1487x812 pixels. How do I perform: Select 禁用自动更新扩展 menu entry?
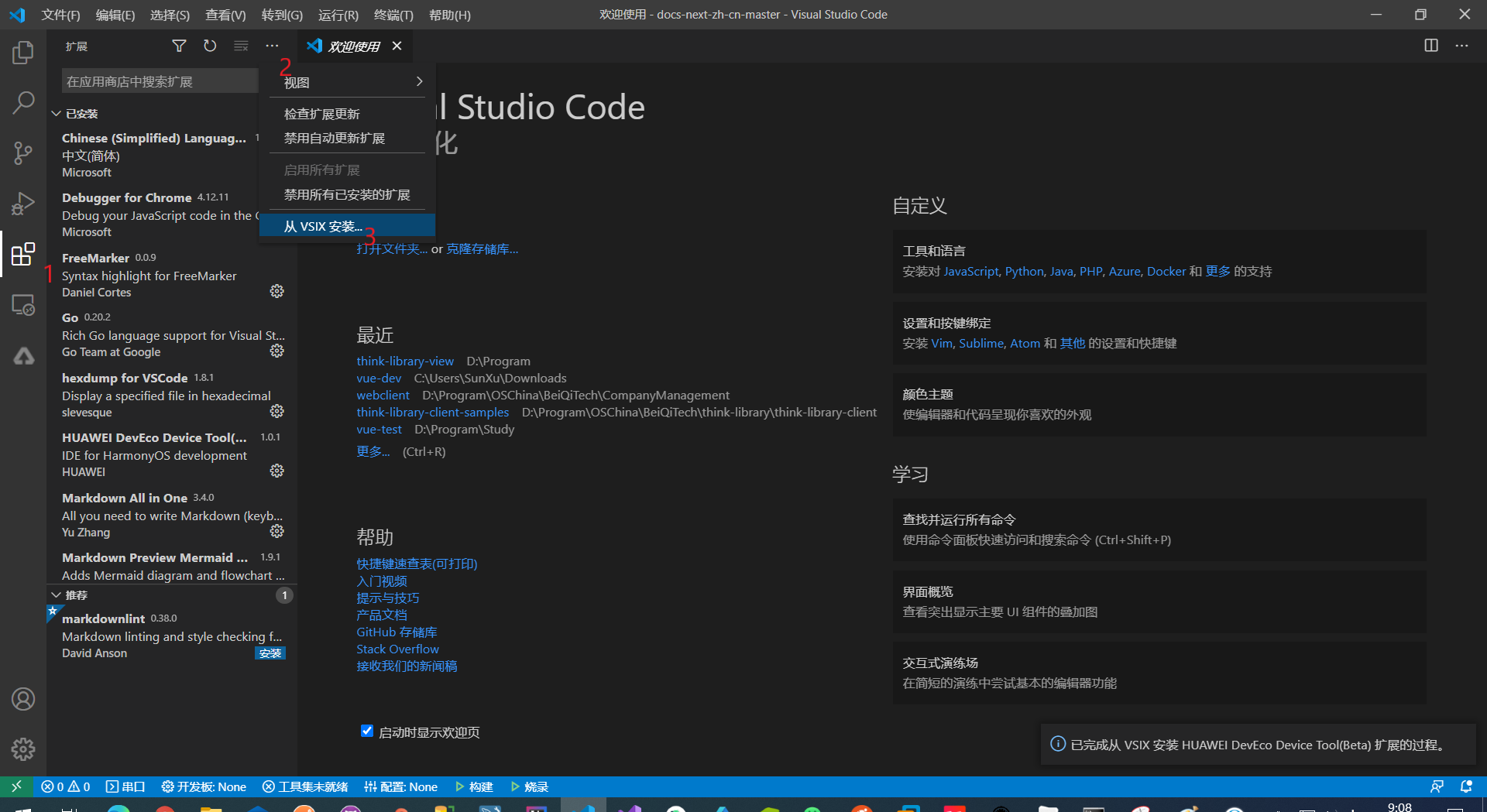click(348, 139)
